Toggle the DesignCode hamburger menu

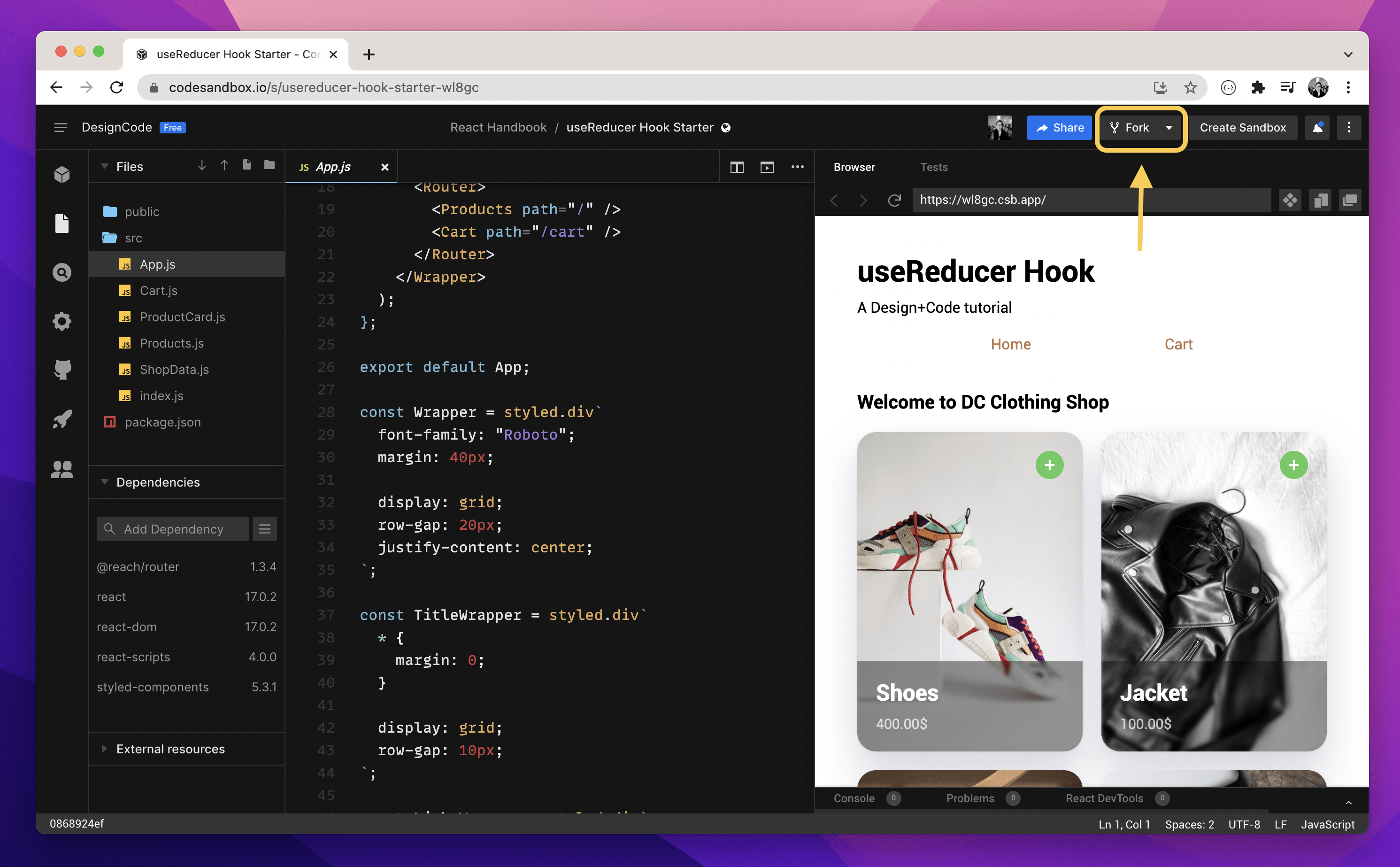61,127
